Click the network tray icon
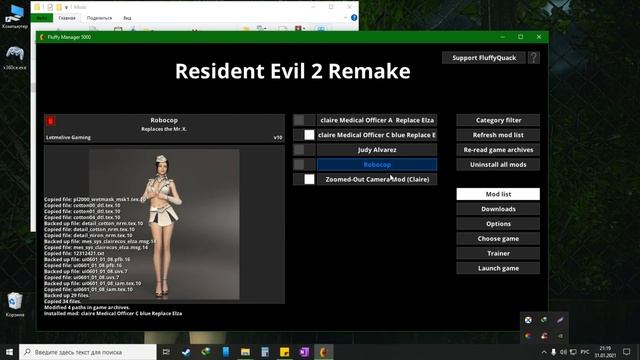Screen dimensions: 640x360 click(573, 352)
